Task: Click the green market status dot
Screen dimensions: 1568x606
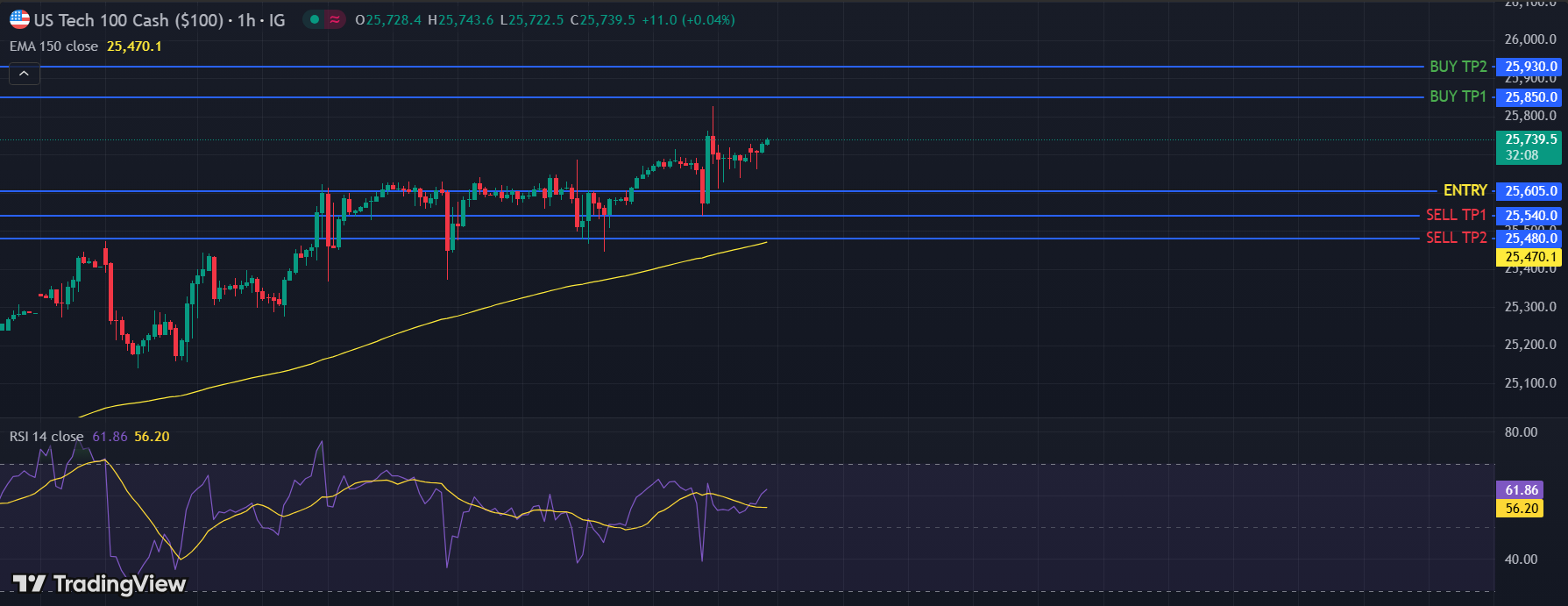Action: click(x=315, y=19)
